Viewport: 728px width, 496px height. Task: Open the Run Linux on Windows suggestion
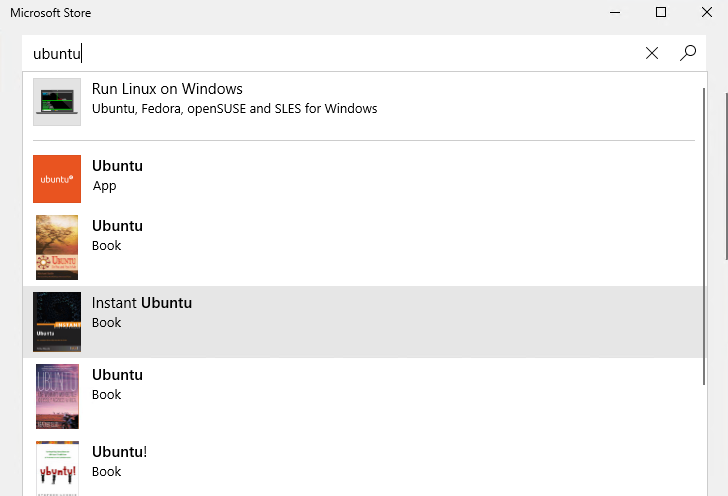(363, 102)
